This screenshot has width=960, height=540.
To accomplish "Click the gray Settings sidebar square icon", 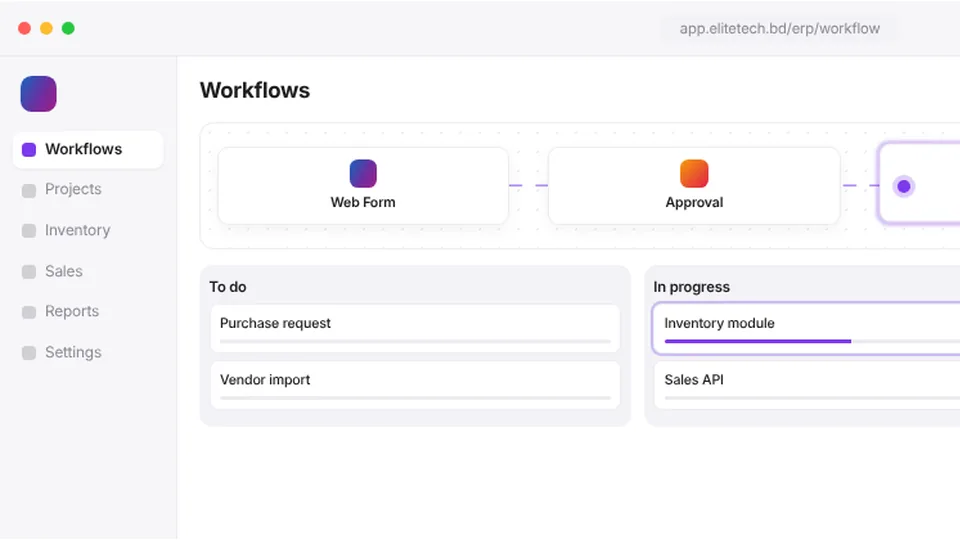I will pos(29,353).
